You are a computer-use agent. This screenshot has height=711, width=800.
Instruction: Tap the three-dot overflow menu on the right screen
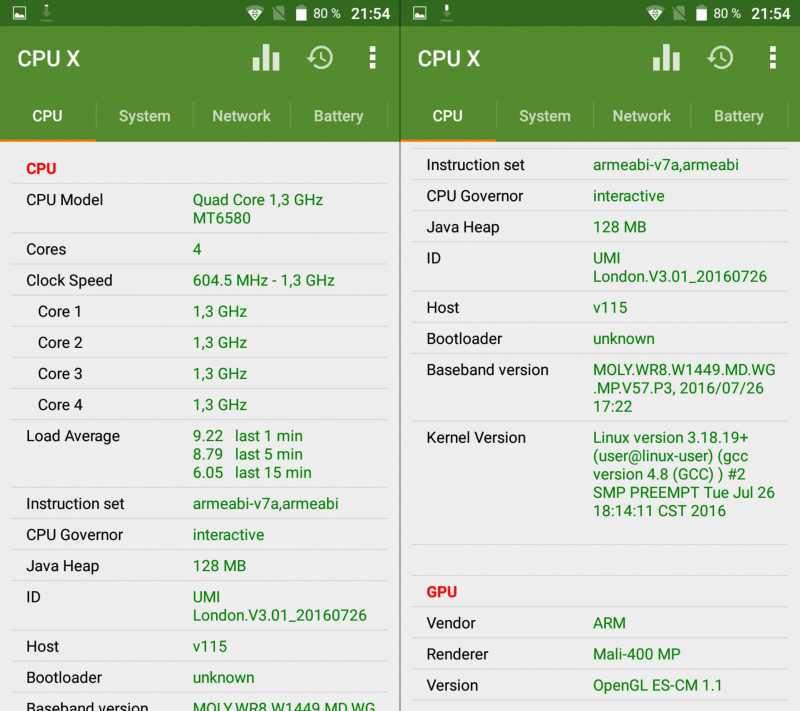click(x=773, y=58)
